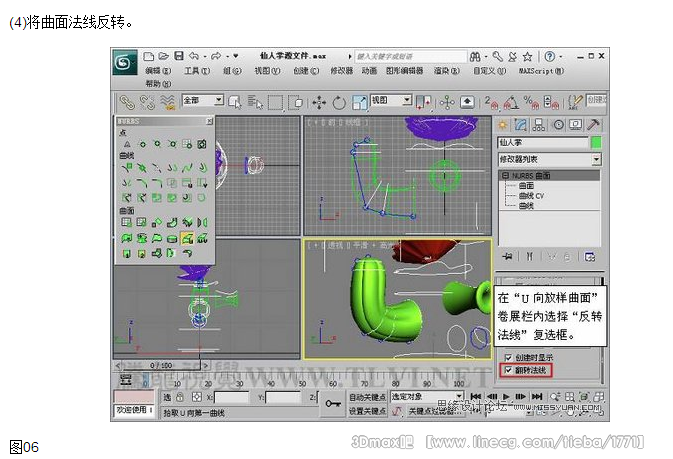Toggle the selection lock padlock icon
Image resolution: width=673 pixels, height=459 pixels.
180,397
